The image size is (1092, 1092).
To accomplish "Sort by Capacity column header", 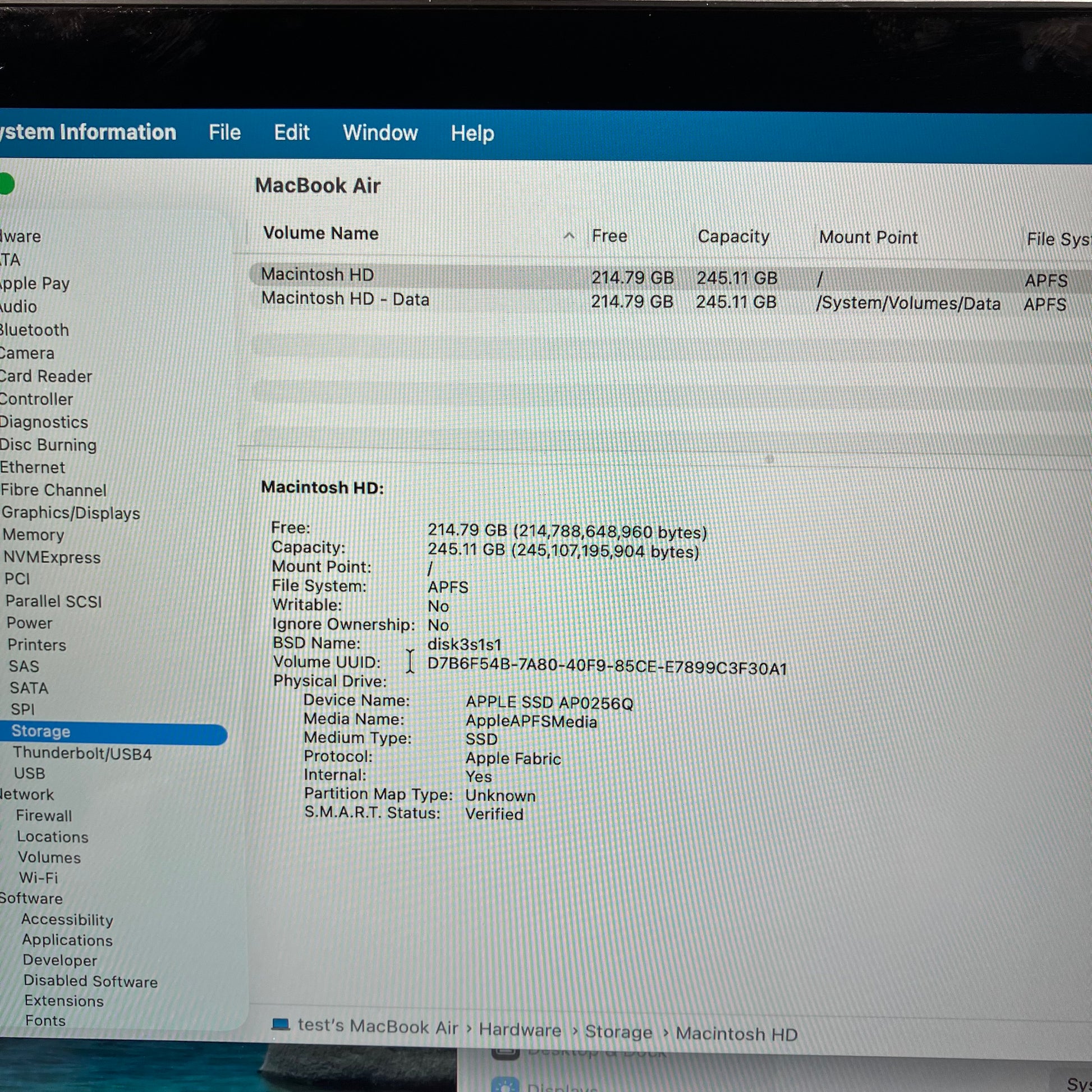I will click(x=733, y=236).
